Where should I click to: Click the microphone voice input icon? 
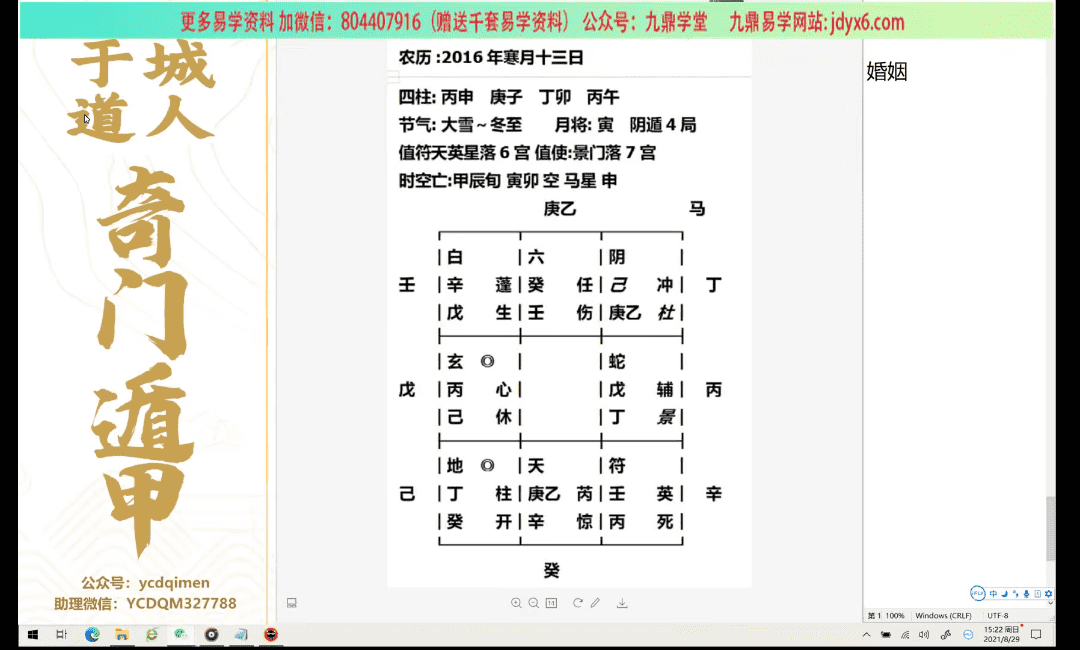1027,594
